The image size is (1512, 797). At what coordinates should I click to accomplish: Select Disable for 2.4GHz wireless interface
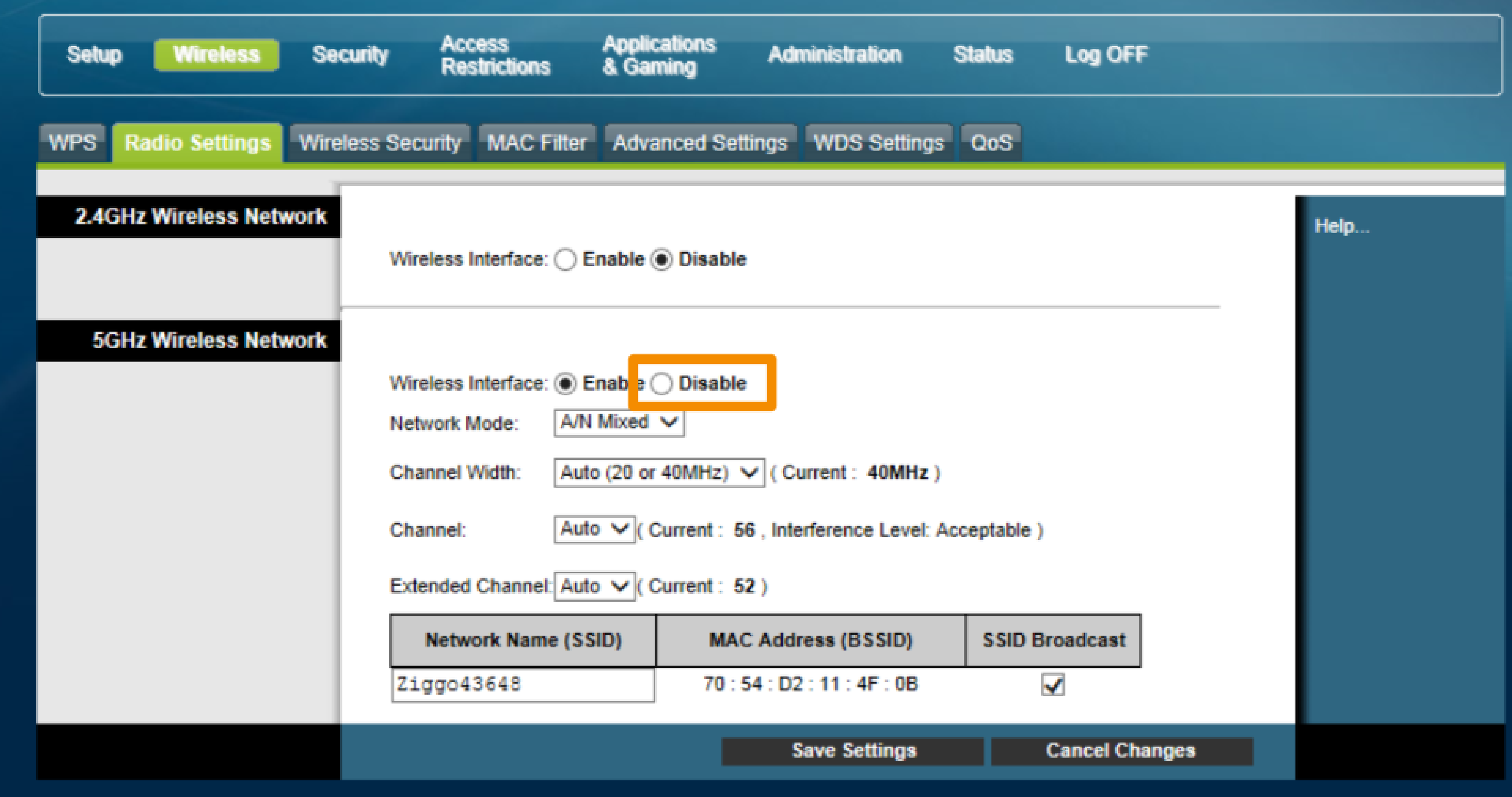661,260
